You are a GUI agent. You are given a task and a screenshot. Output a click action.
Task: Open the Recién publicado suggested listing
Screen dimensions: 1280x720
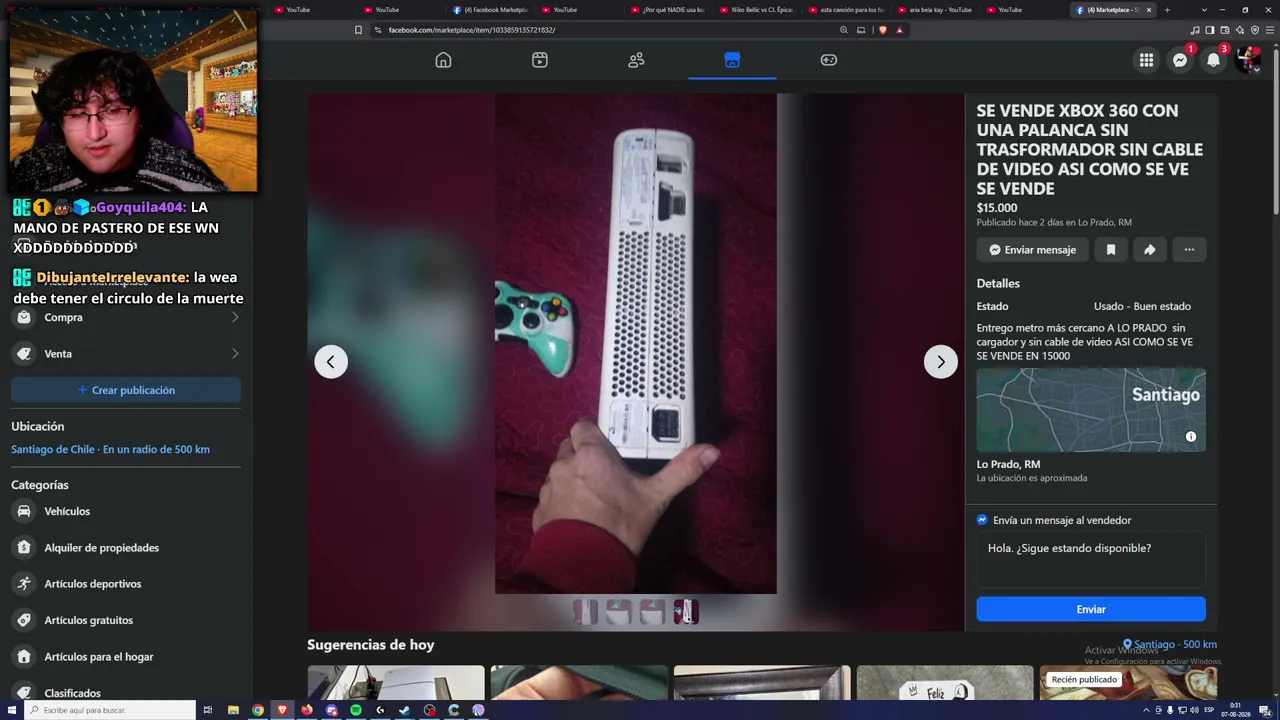(1128, 683)
